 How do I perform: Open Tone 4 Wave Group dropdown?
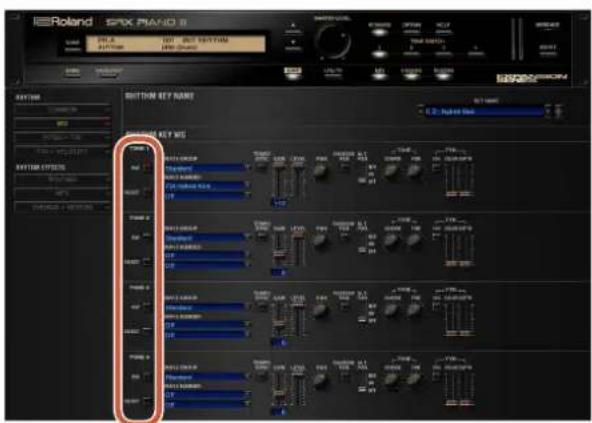tap(208, 377)
